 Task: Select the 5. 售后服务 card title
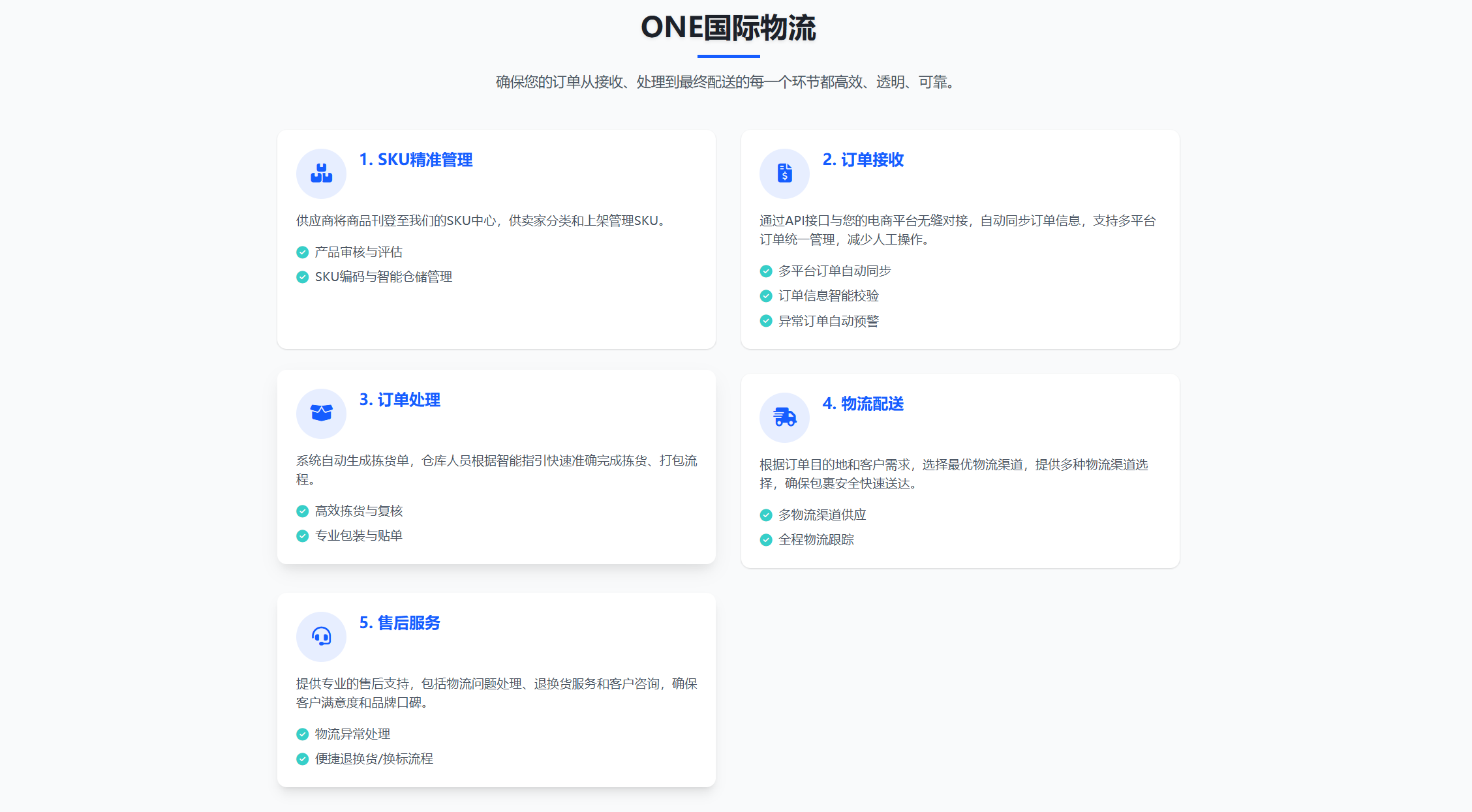[x=399, y=624]
